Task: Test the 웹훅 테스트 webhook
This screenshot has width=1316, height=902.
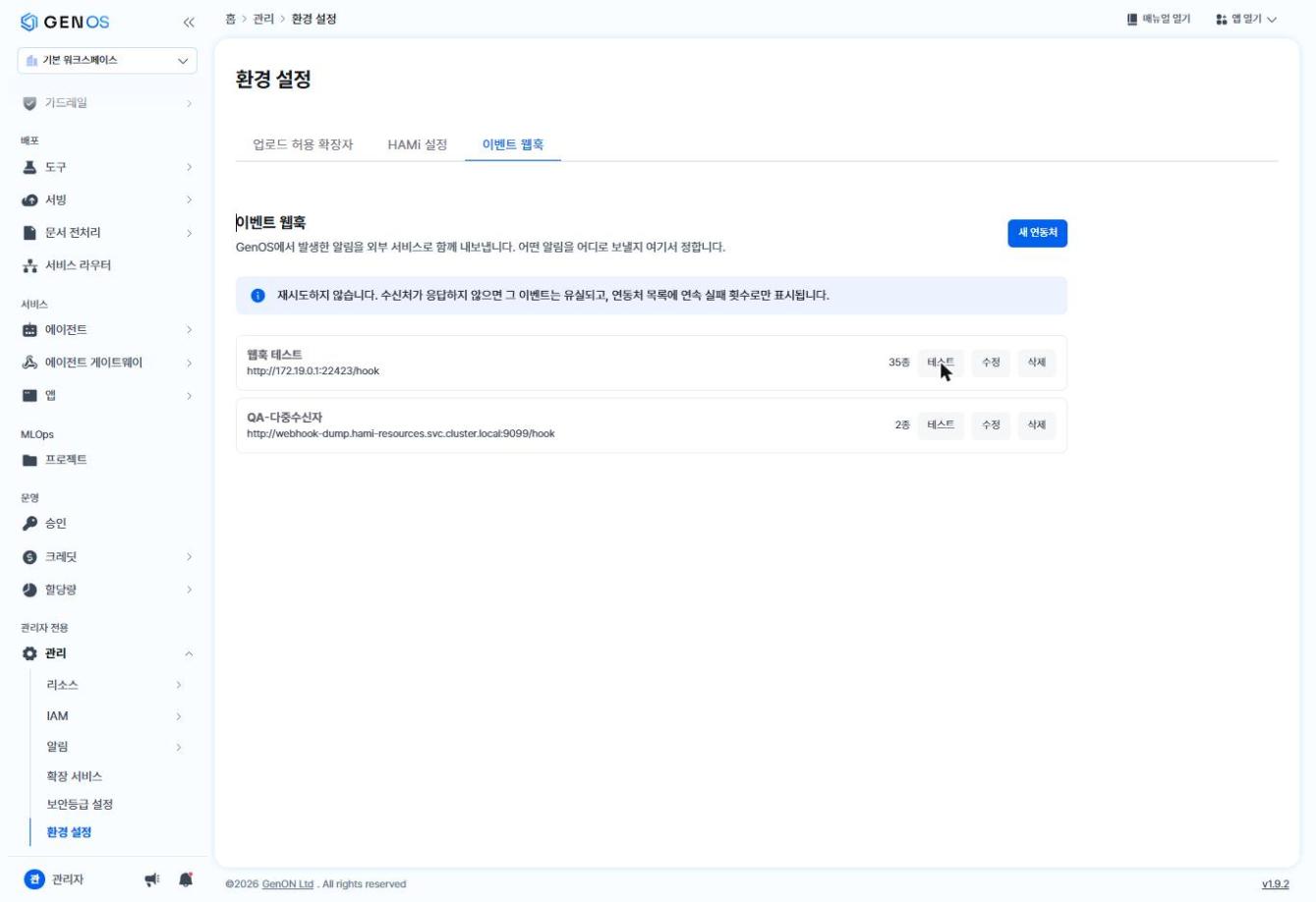Action: pos(941,363)
